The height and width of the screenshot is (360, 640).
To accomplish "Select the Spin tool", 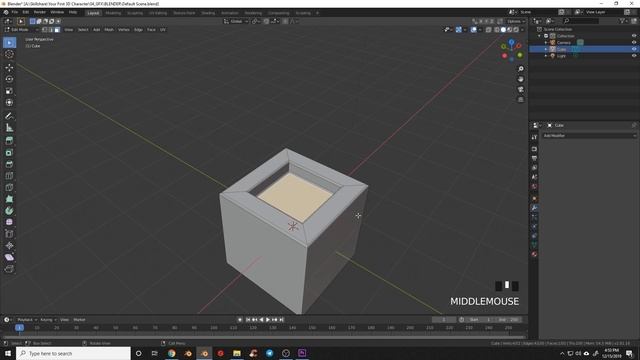I will [x=9, y=211].
